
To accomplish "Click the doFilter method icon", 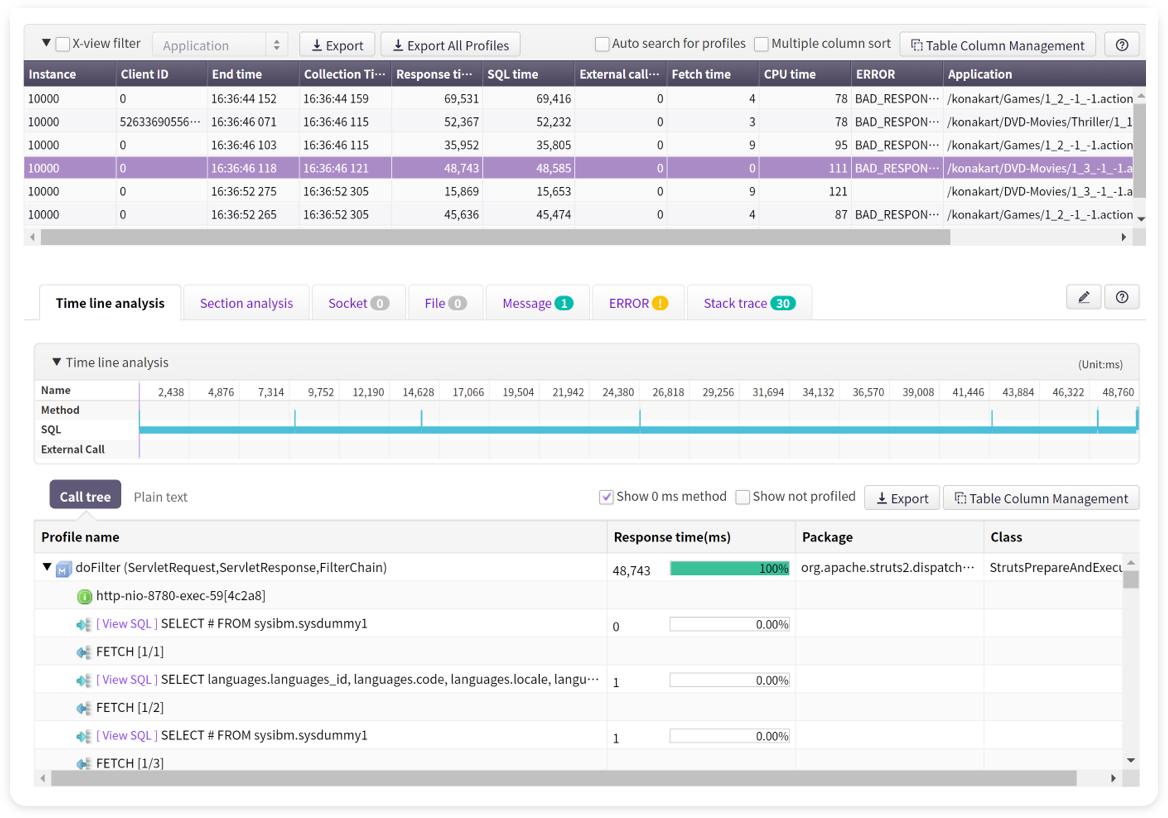I will coord(64,569).
